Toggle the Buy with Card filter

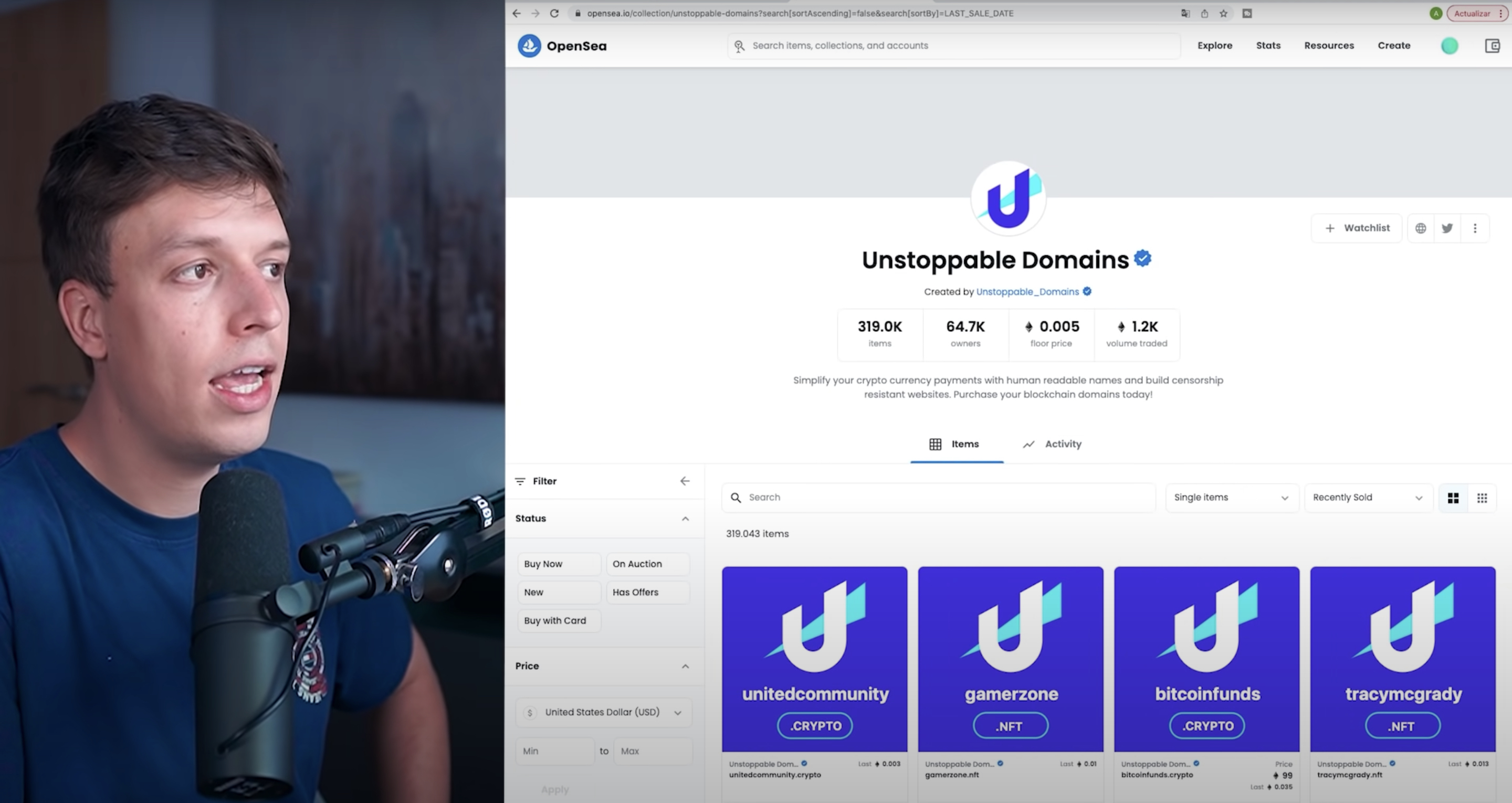click(559, 621)
